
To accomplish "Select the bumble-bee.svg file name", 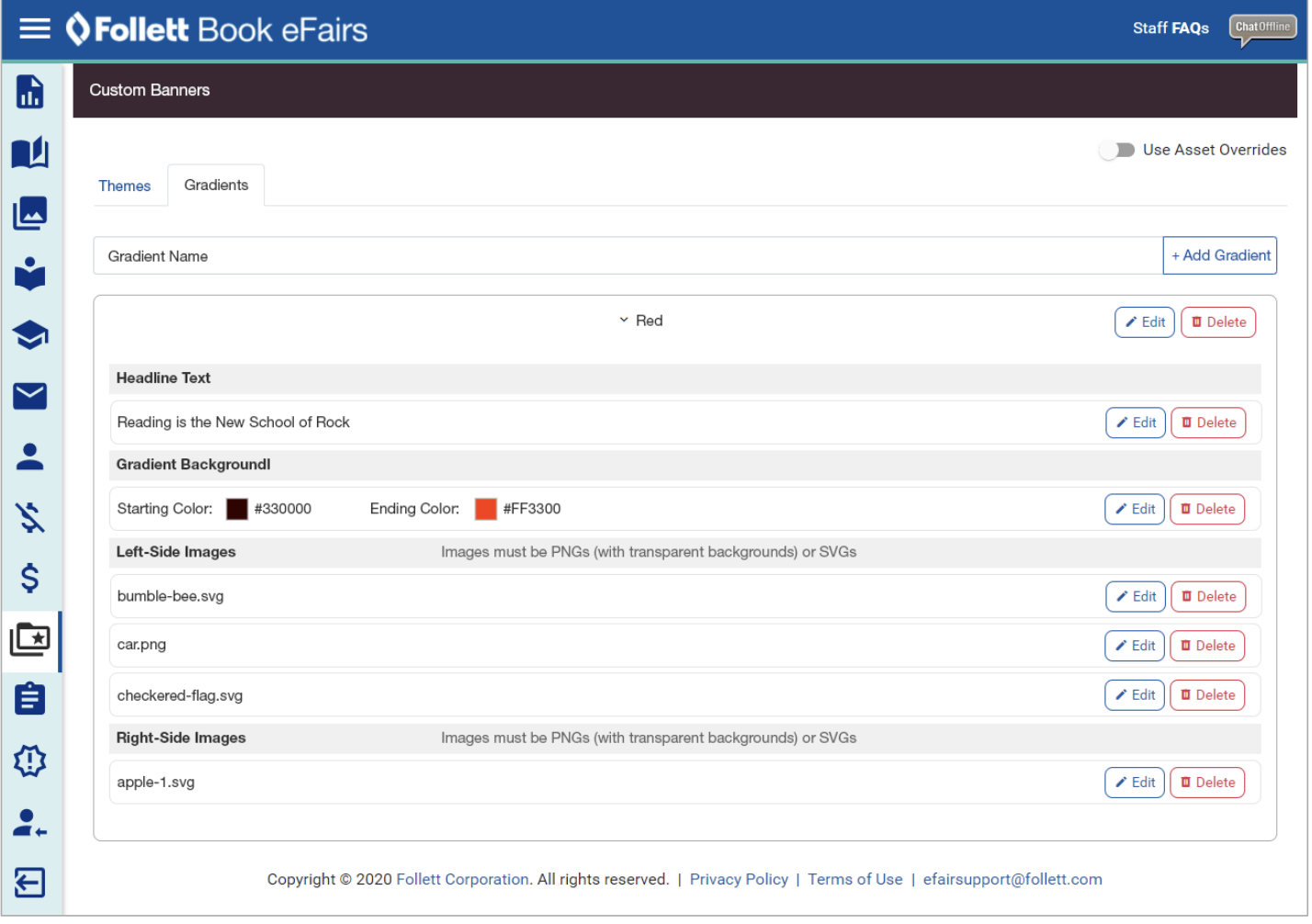I will (x=171, y=597).
